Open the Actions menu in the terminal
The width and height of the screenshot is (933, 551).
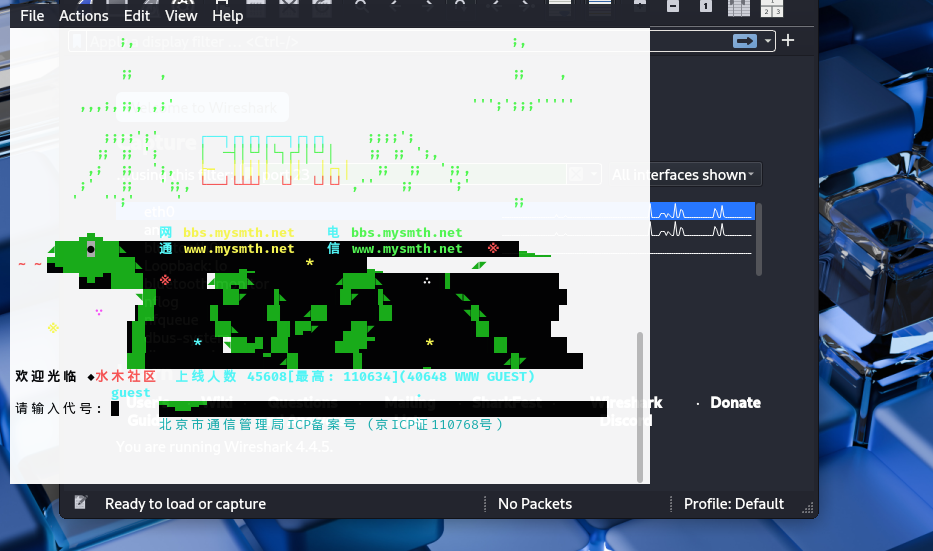[83, 16]
